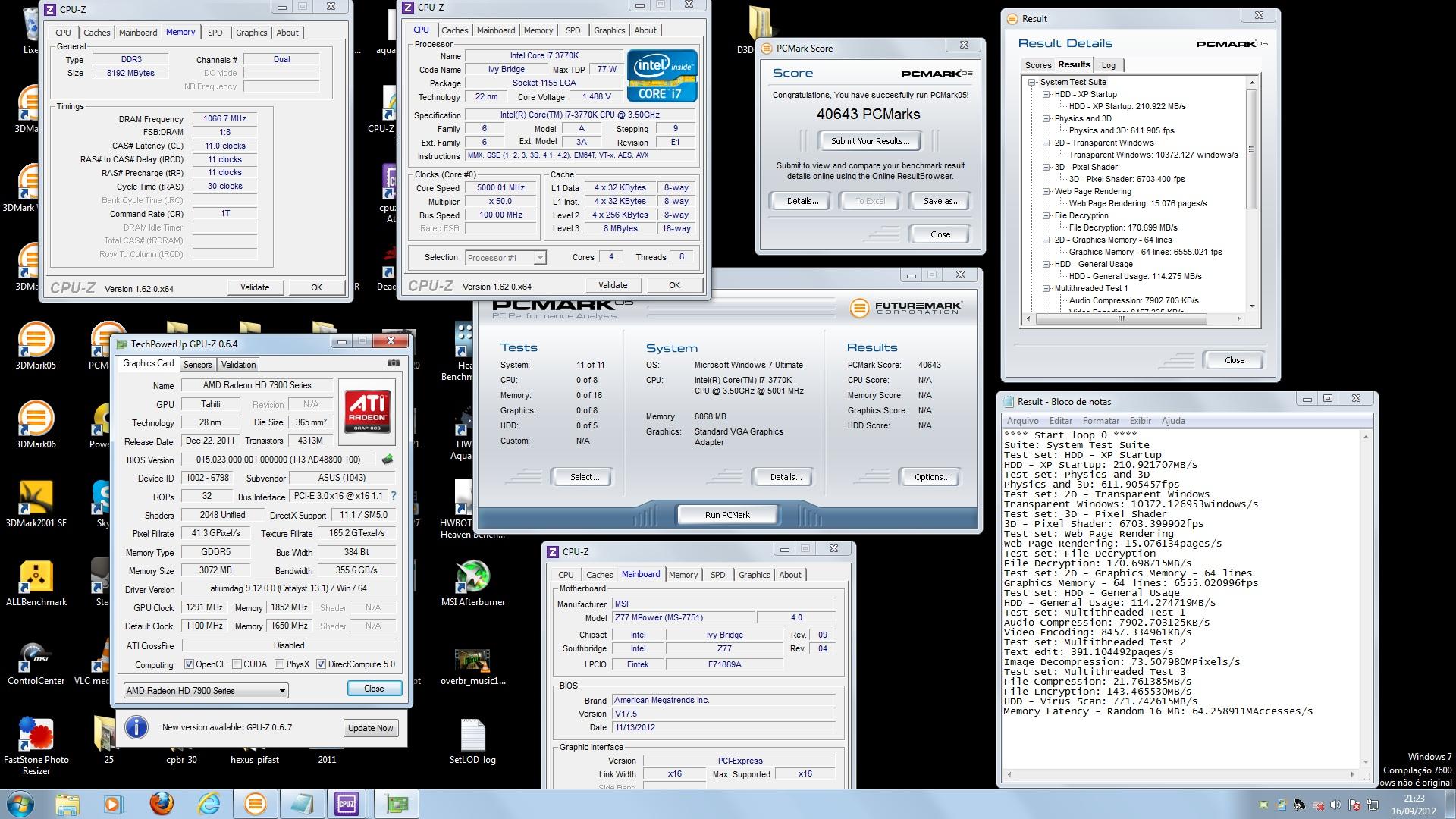Open the 3DMark05 desktop shortcut
1456x819 pixels.
(x=36, y=347)
